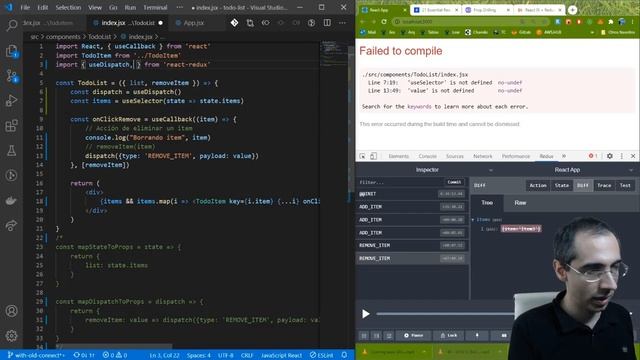Open the File menu in VS Code
This screenshot has height=360, width=640.
click(25, 7)
